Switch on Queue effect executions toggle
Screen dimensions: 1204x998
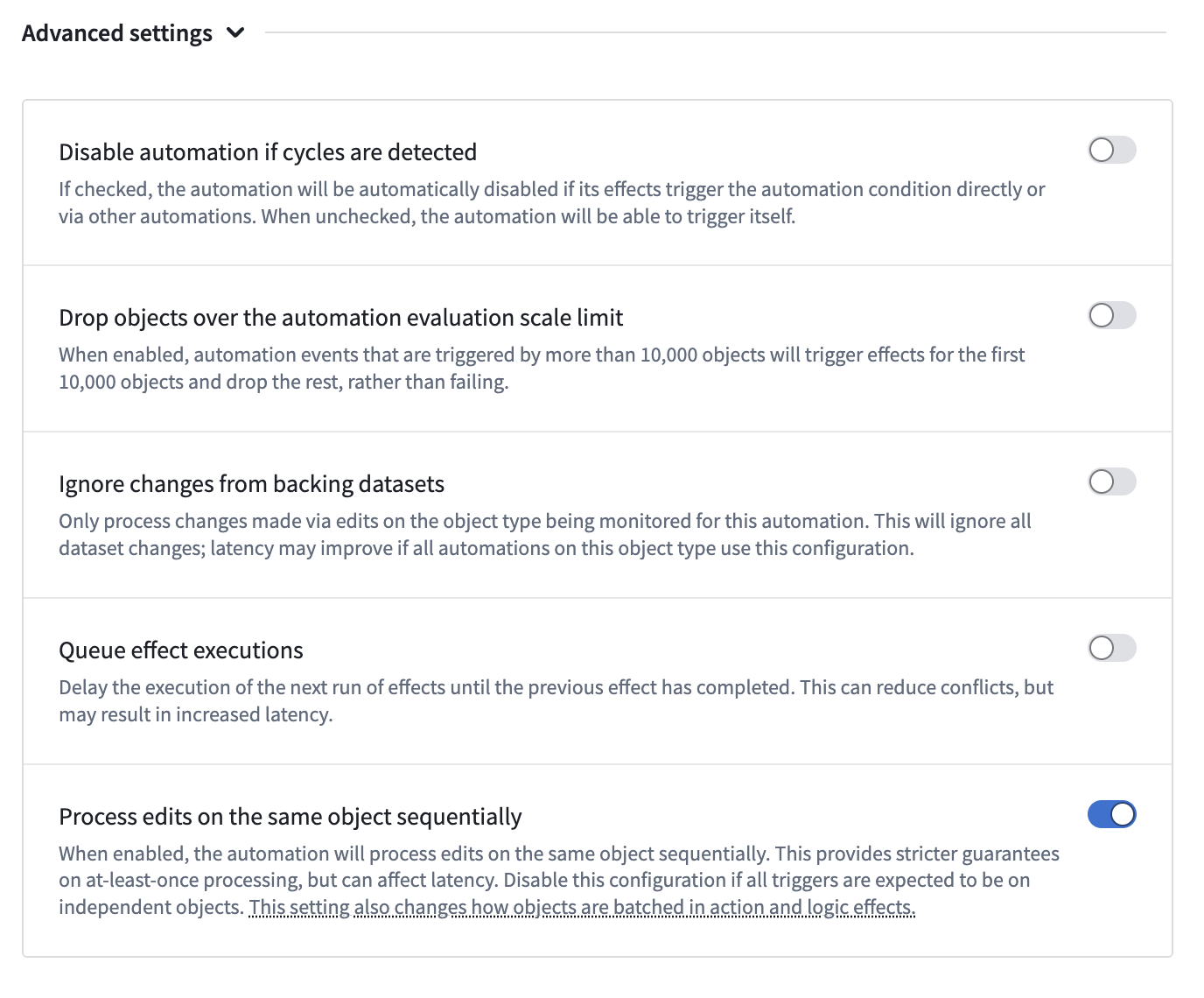(x=1111, y=648)
